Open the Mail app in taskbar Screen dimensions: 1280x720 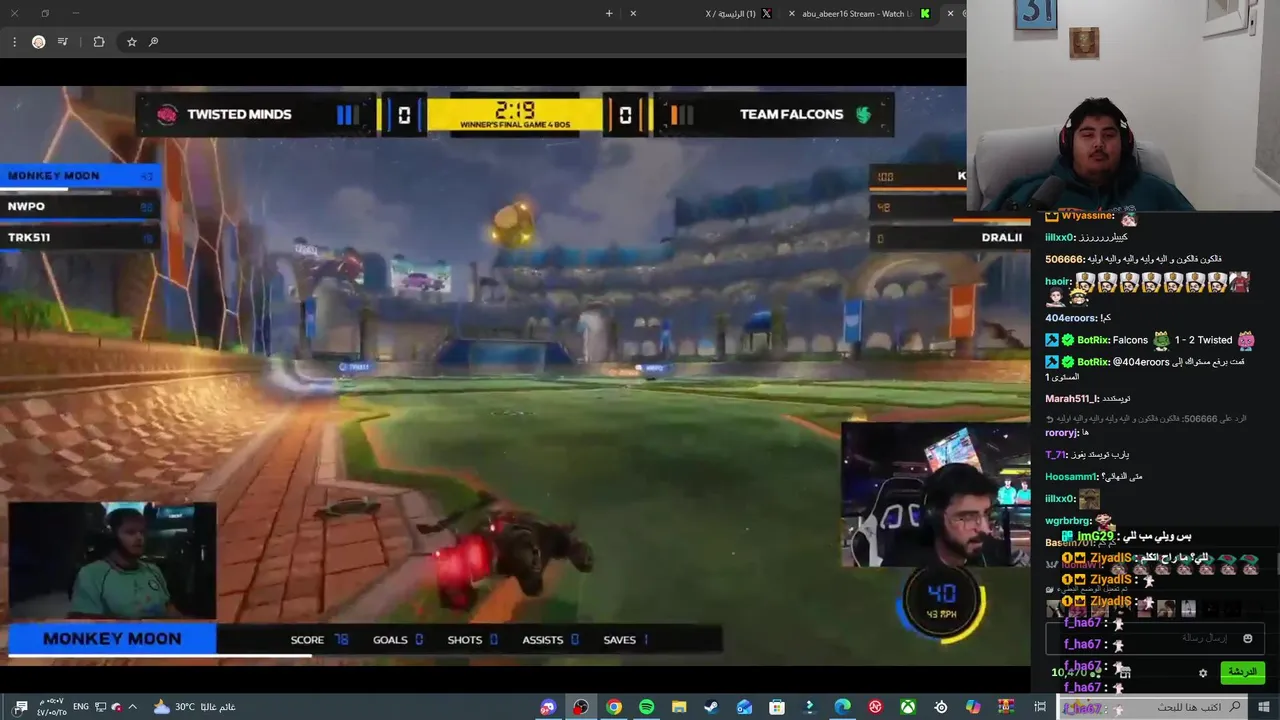click(x=744, y=707)
